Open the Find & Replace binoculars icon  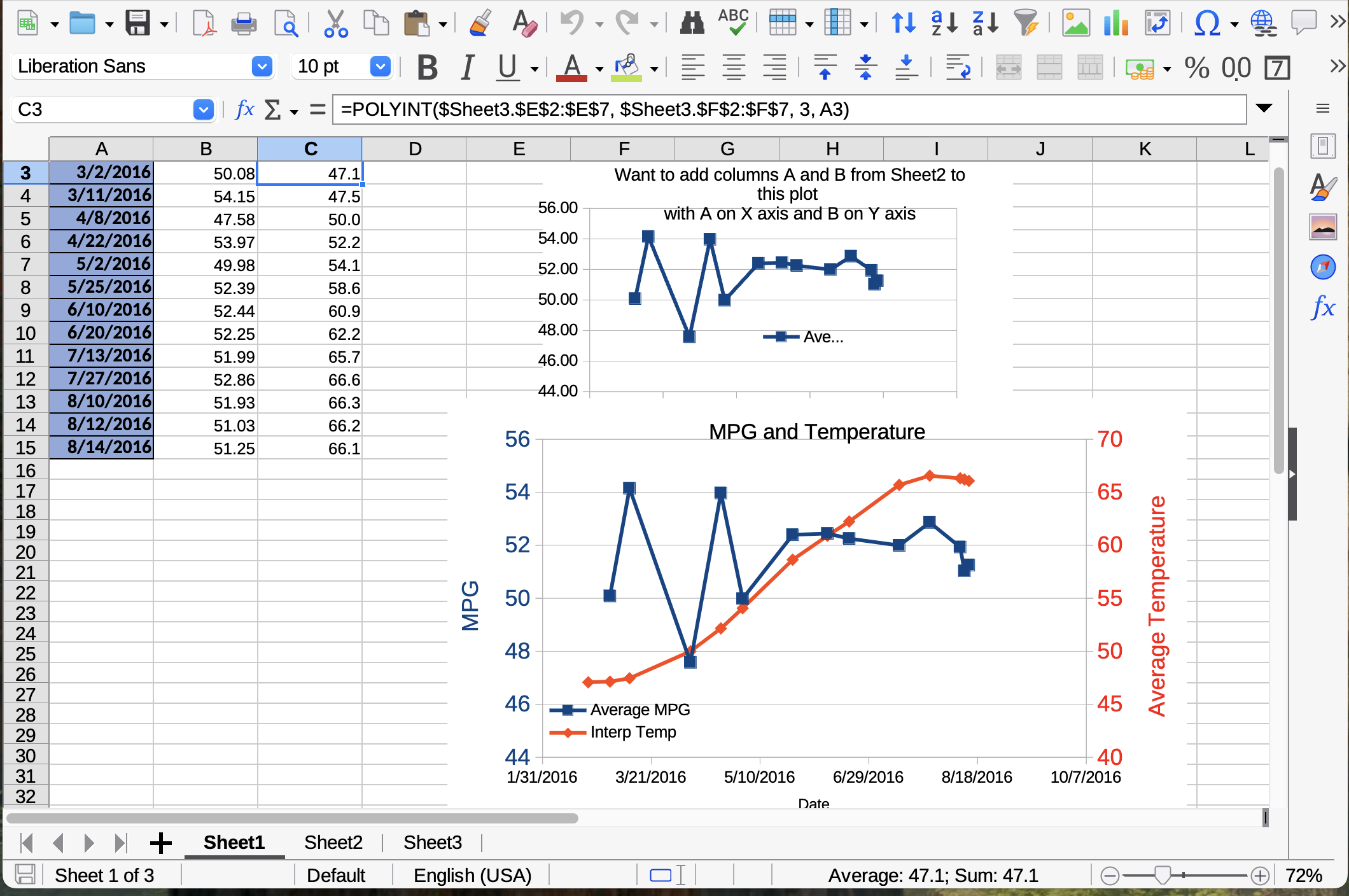point(692,24)
